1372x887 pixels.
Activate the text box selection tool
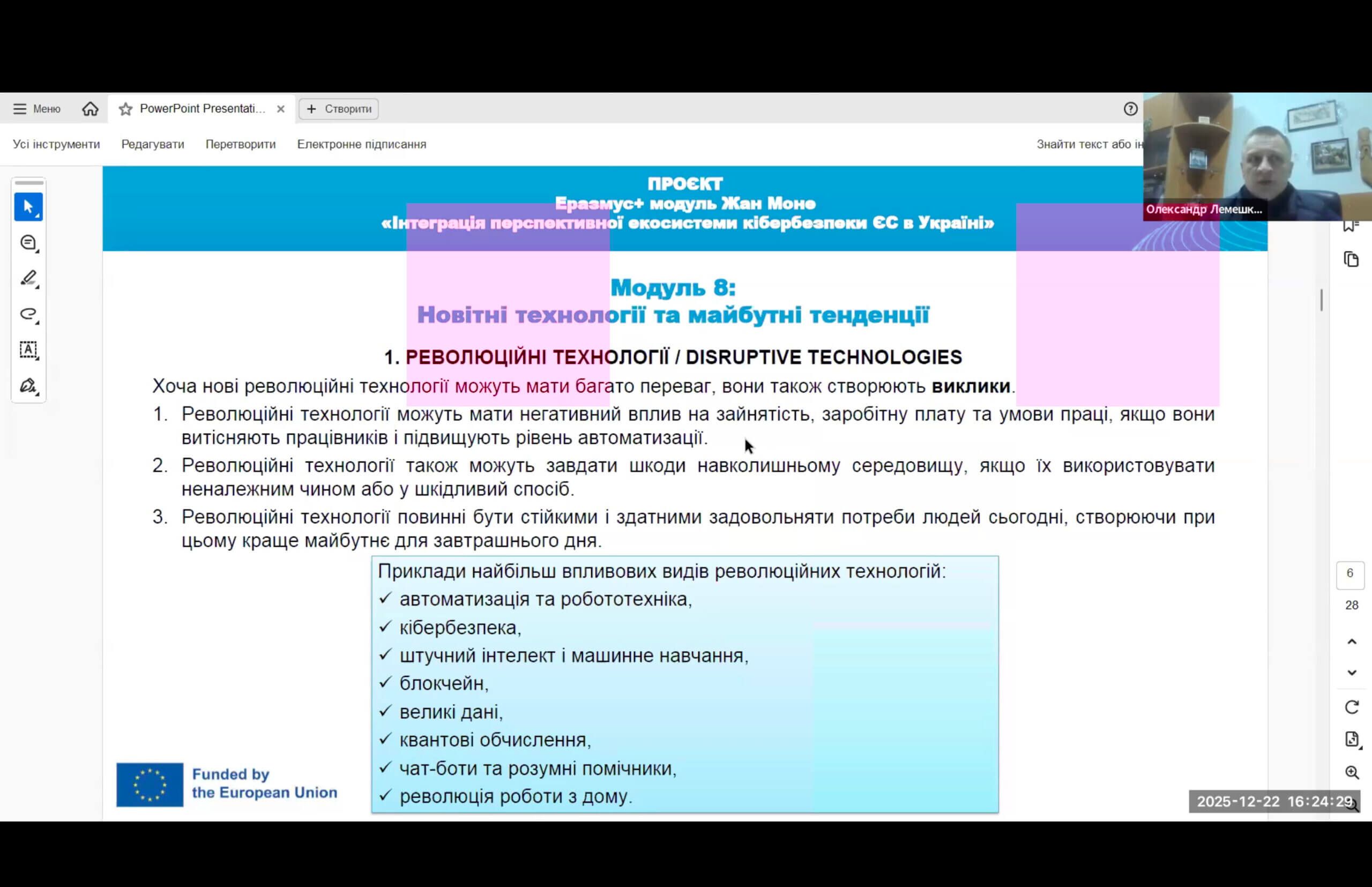pos(28,350)
